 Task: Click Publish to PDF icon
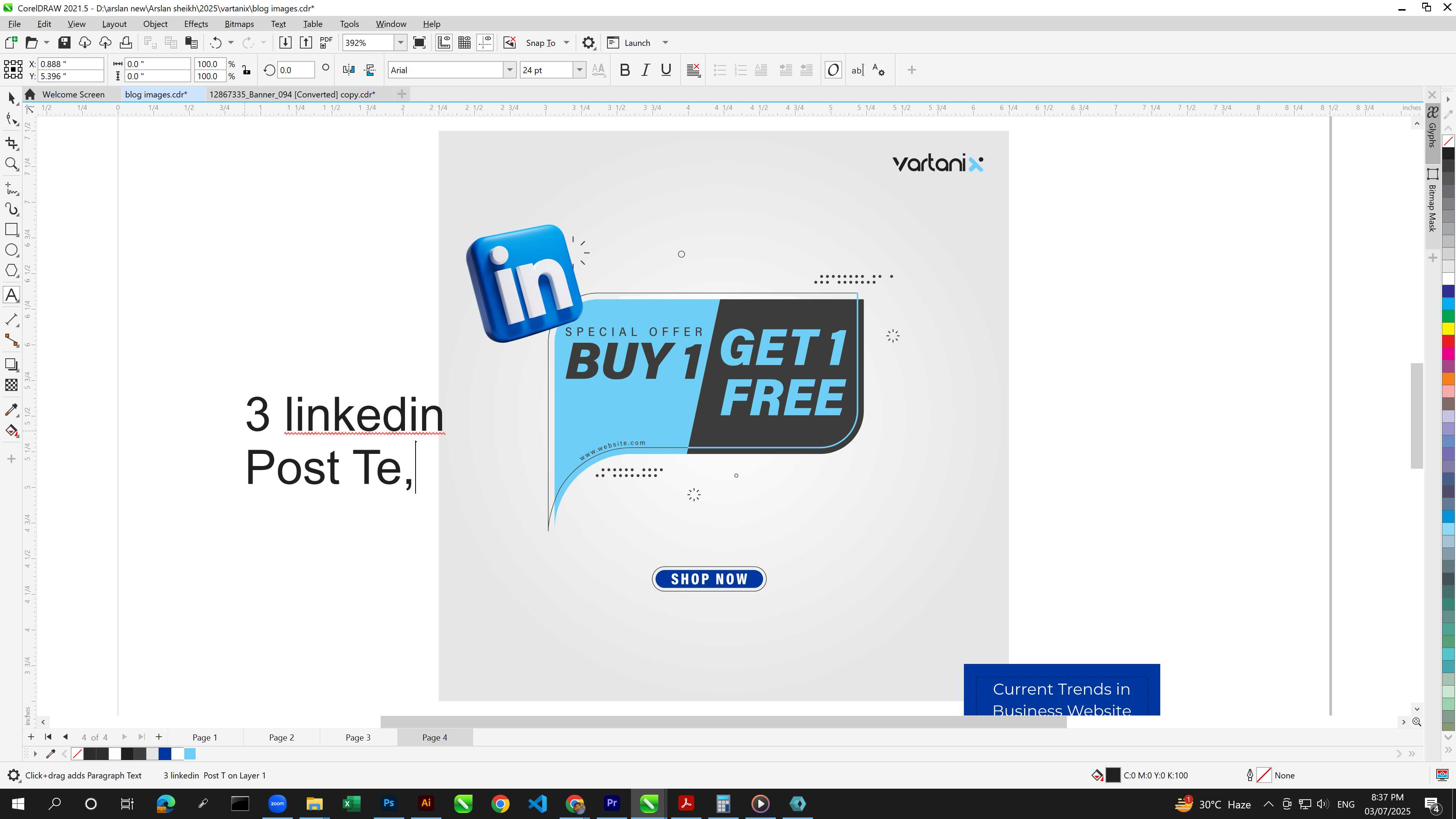326,43
